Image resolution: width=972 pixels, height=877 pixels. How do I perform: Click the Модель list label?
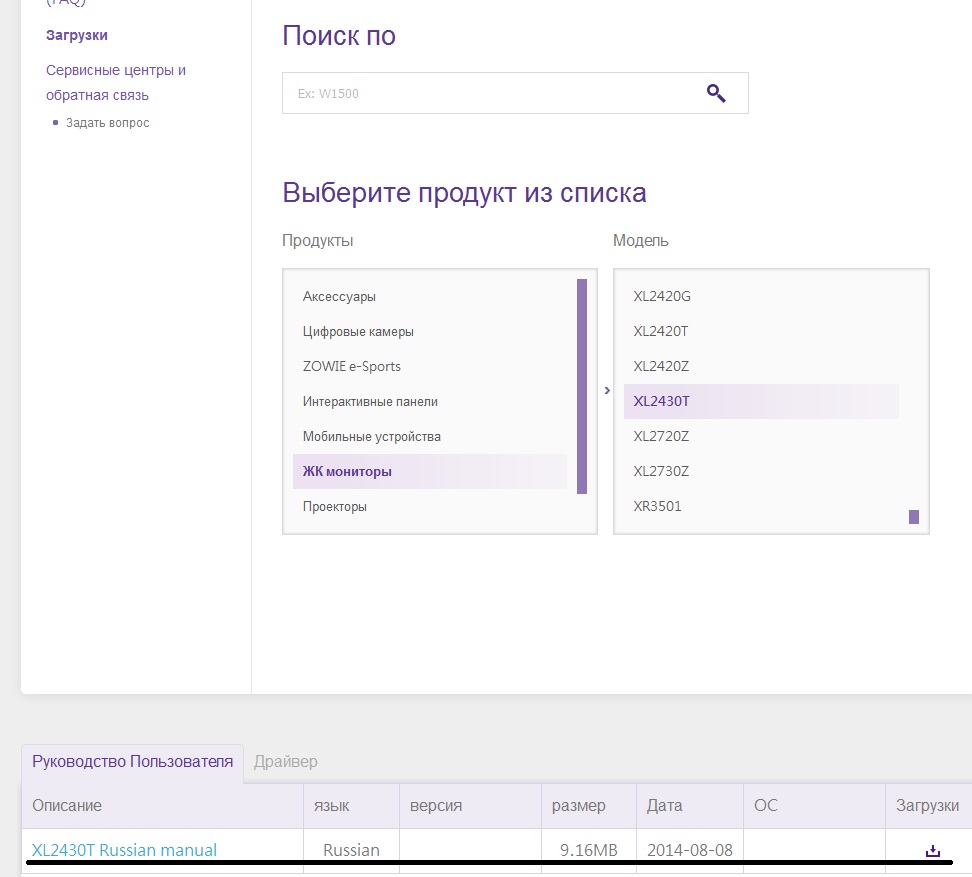point(641,241)
